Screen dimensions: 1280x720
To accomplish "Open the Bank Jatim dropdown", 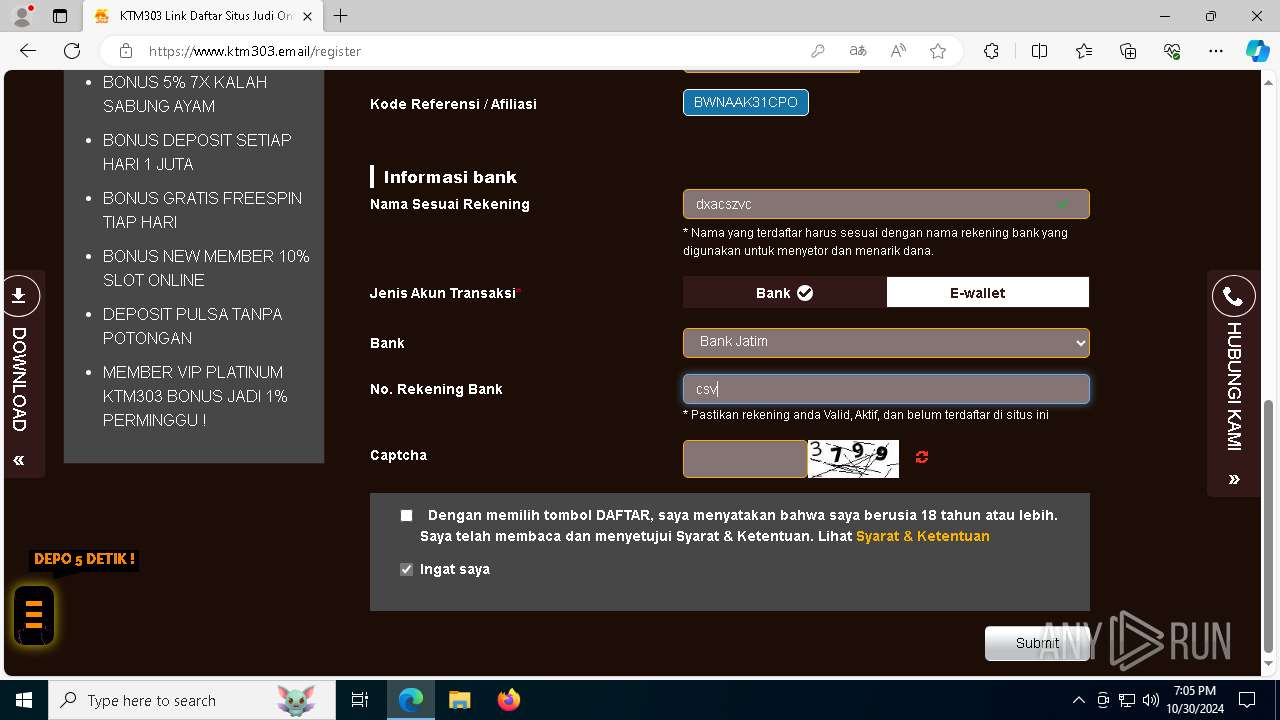I will (x=886, y=342).
